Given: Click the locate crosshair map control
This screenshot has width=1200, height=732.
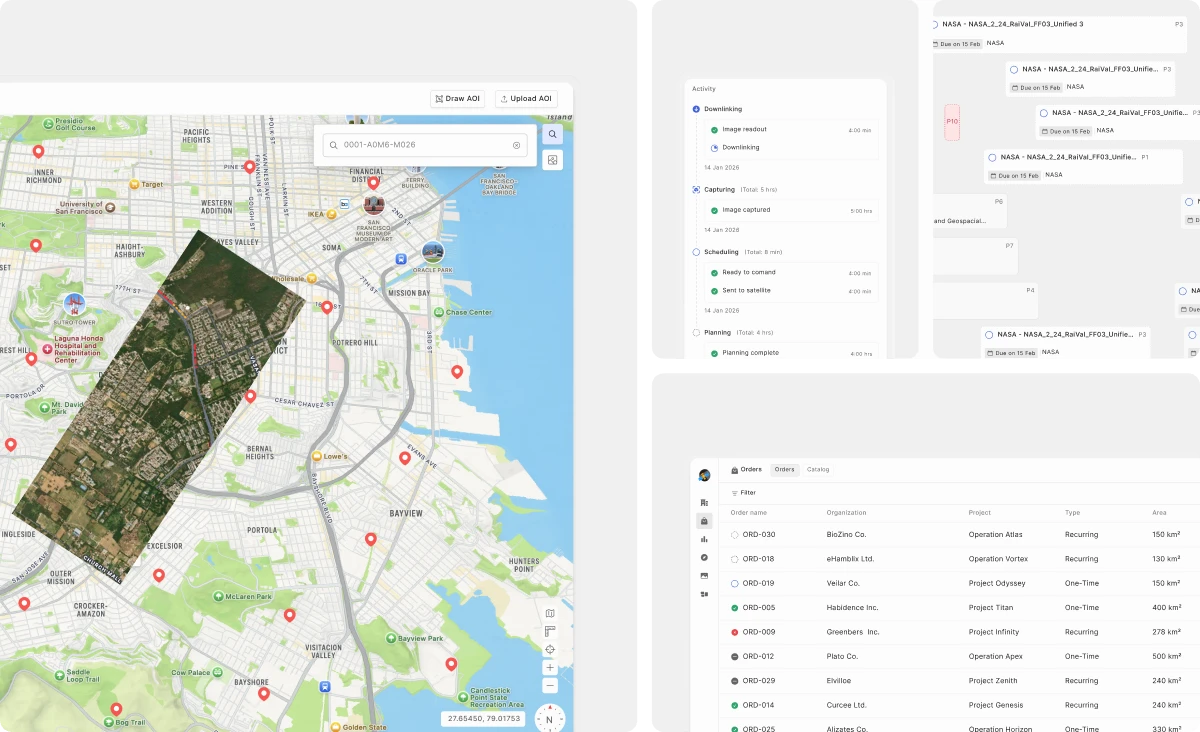Looking at the screenshot, I should coord(550,649).
